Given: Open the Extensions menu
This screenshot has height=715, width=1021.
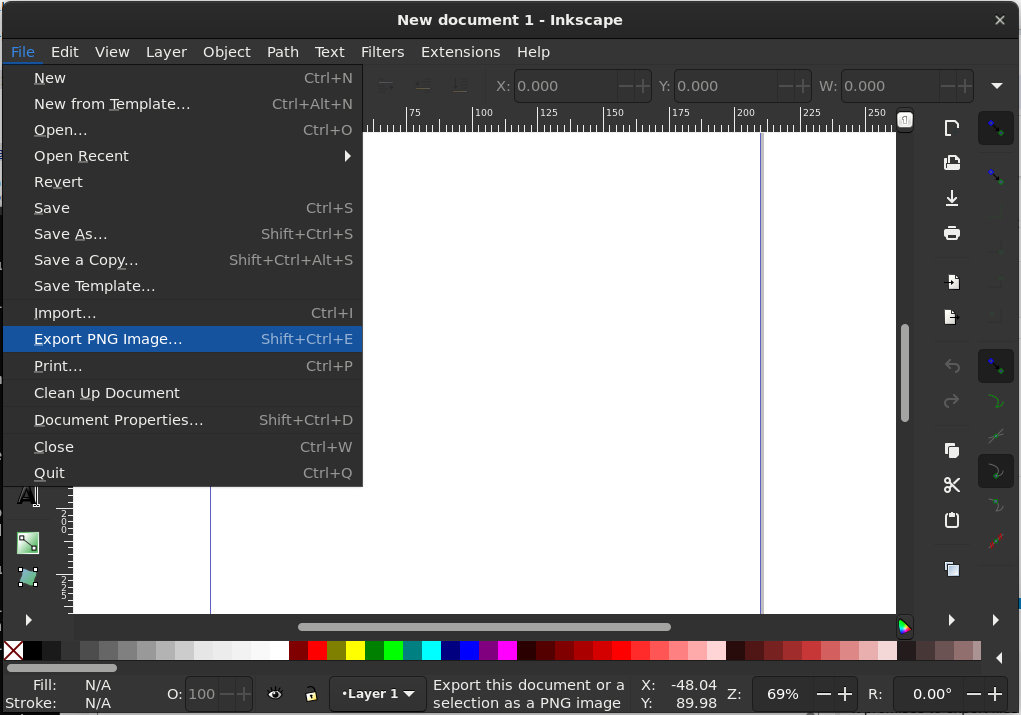Looking at the screenshot, I should click(x=460, y=52).
